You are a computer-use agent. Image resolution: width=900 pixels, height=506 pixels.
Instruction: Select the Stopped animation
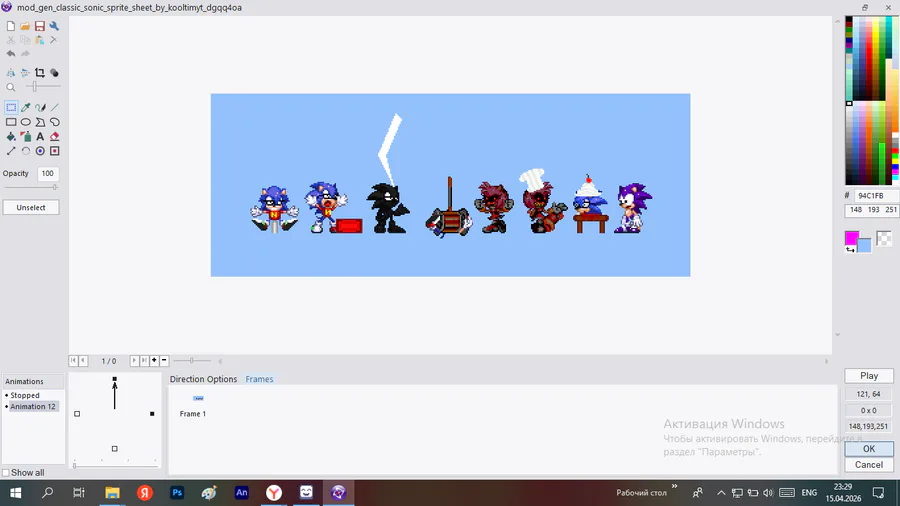(x=25, y=395)
